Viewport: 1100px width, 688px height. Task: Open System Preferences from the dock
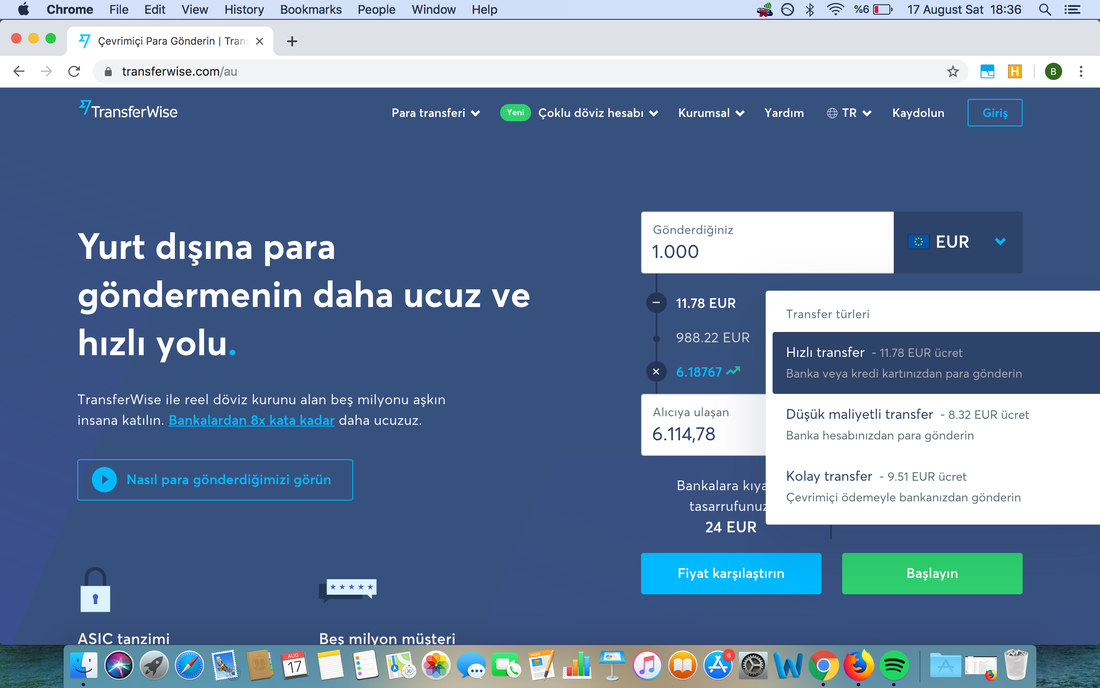point(753,665)
